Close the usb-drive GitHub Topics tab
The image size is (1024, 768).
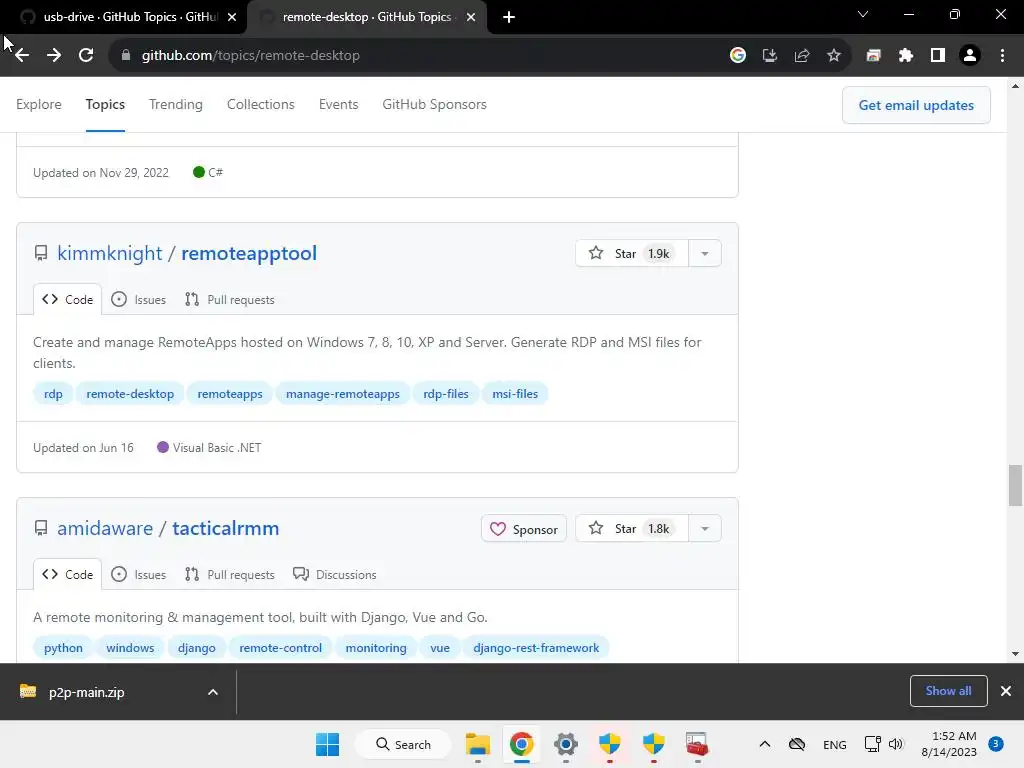(x=232, y=17)
